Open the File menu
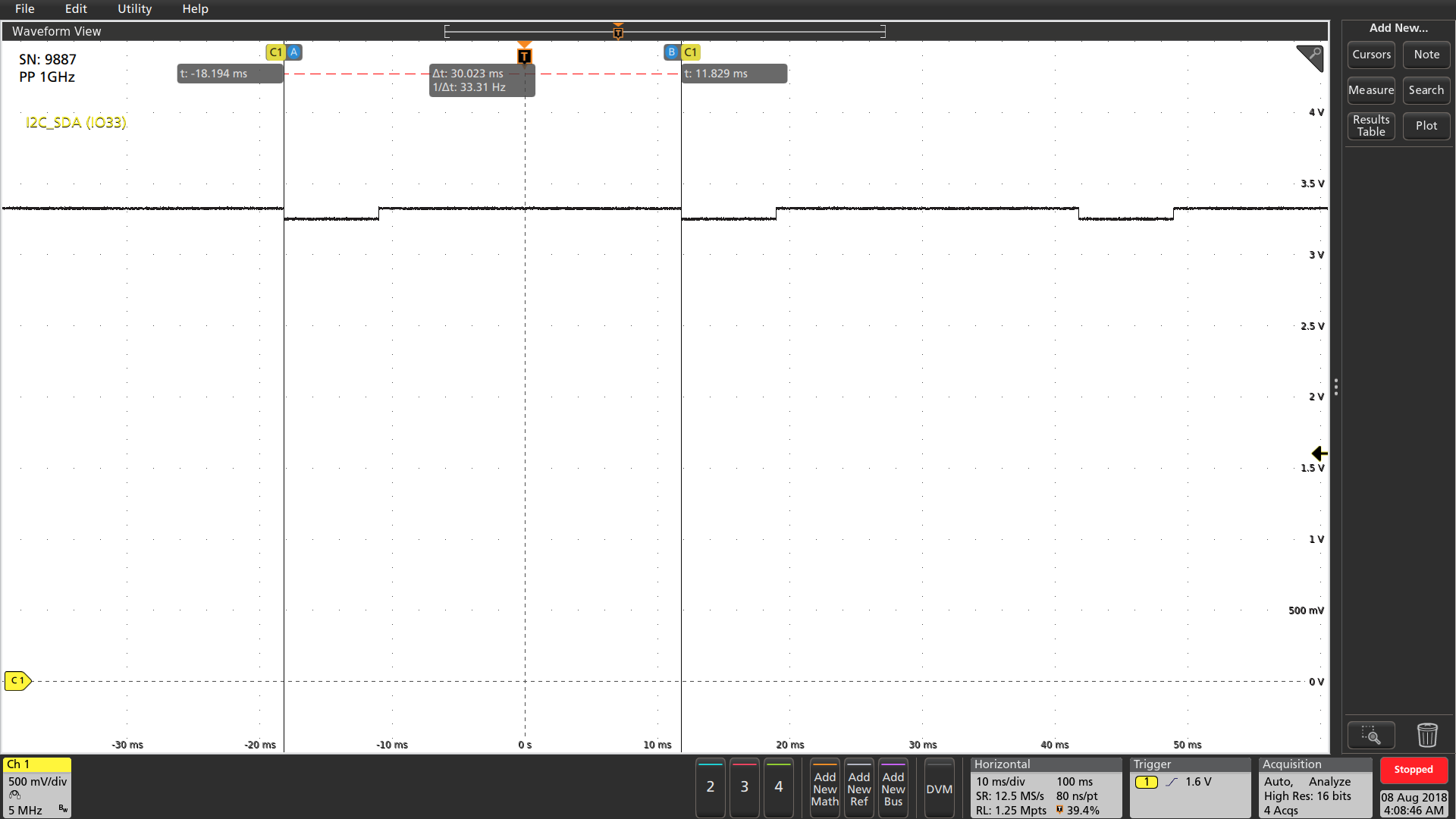This screenshot has height=819, width=1456. [x=26, y=10]
